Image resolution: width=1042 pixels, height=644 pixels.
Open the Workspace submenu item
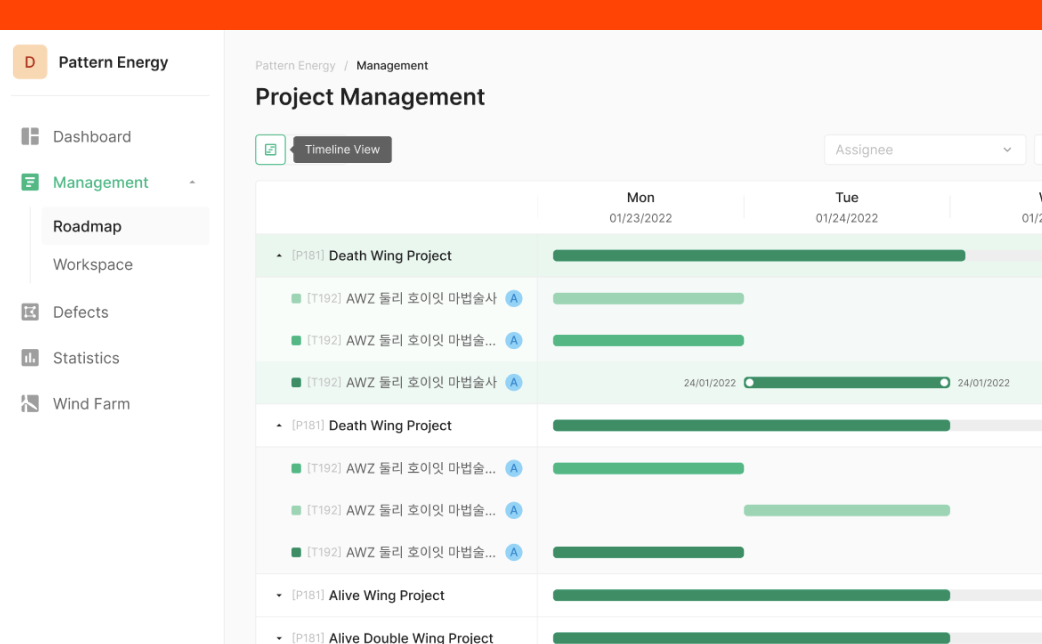coord(93,265)
